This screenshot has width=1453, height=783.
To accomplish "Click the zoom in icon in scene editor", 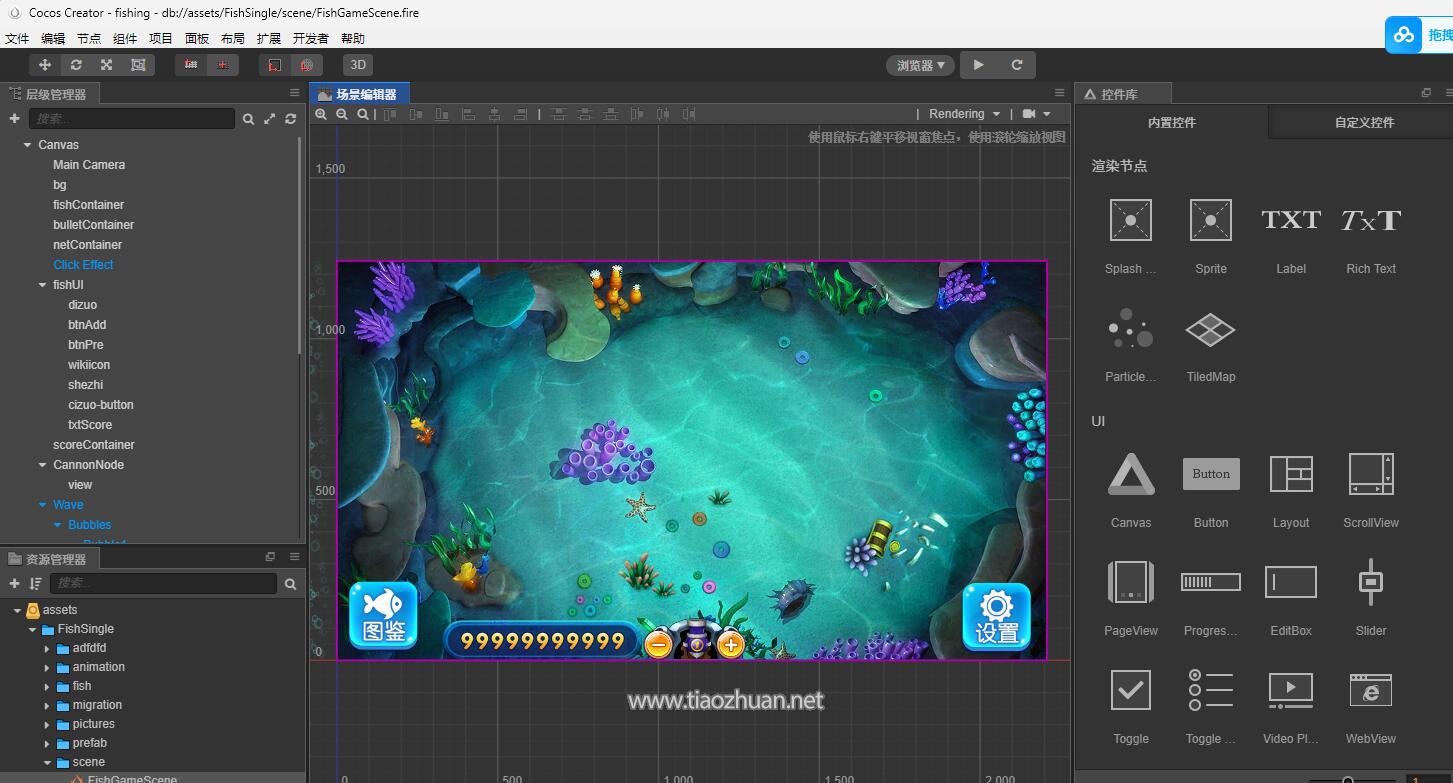I will (x=321, y=114).
